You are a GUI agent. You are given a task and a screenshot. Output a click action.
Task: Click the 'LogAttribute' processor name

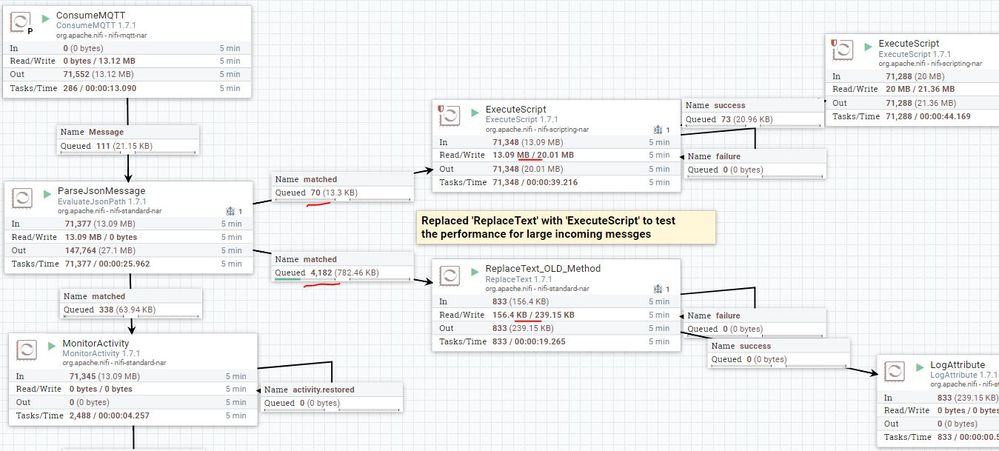[x=957, y=365]
